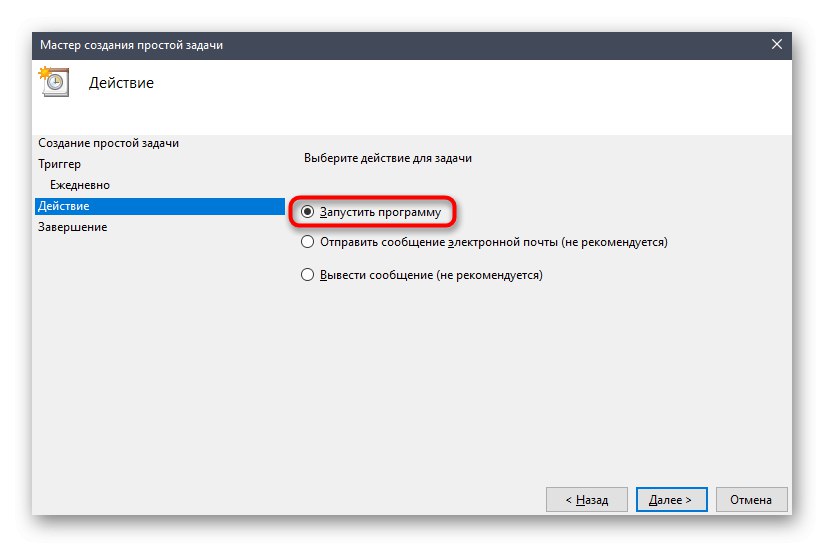Click the Запустить программу label text

tap(379, 212)
